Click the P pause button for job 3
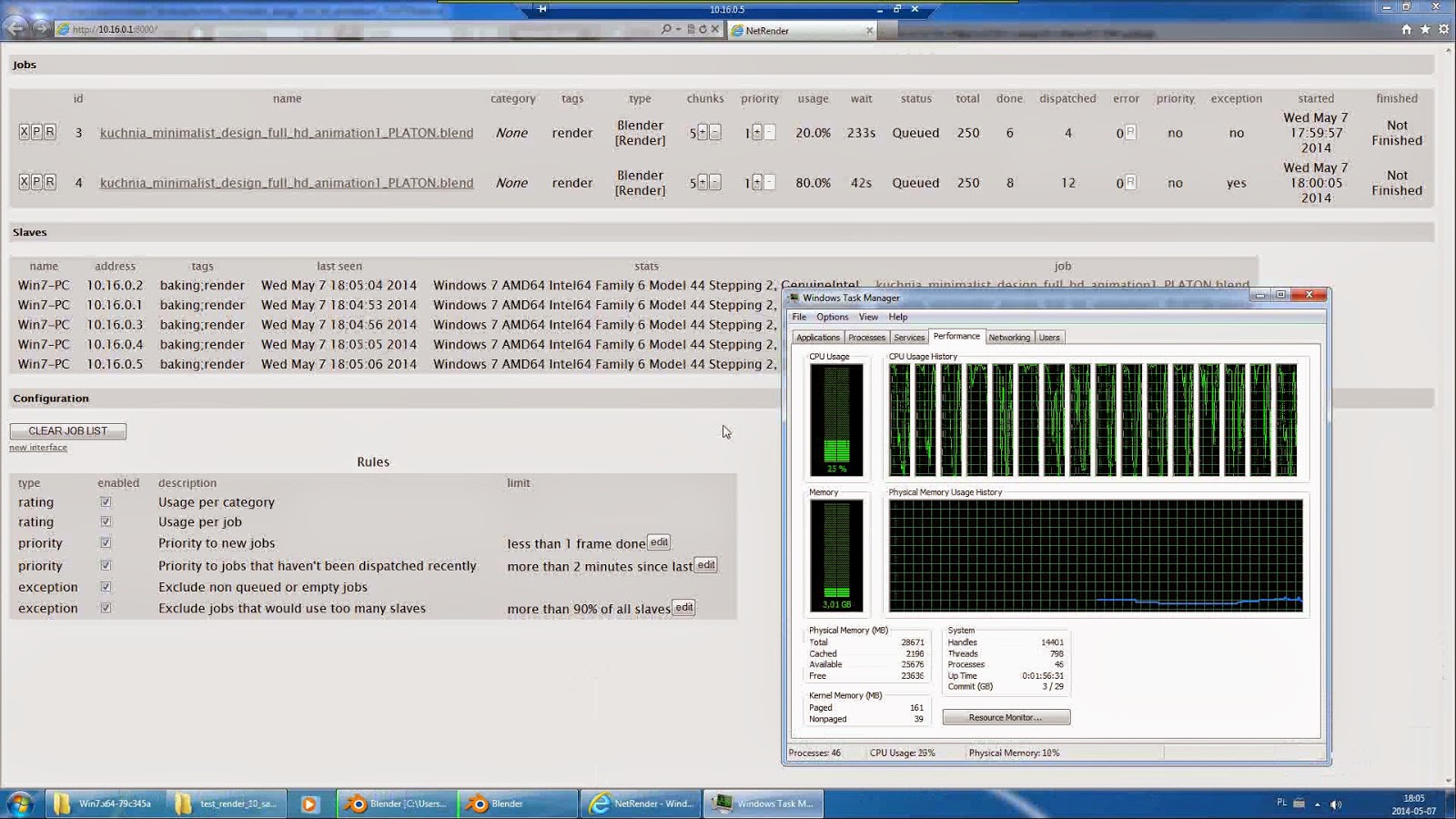The image size is (1456, 819). 37,132
